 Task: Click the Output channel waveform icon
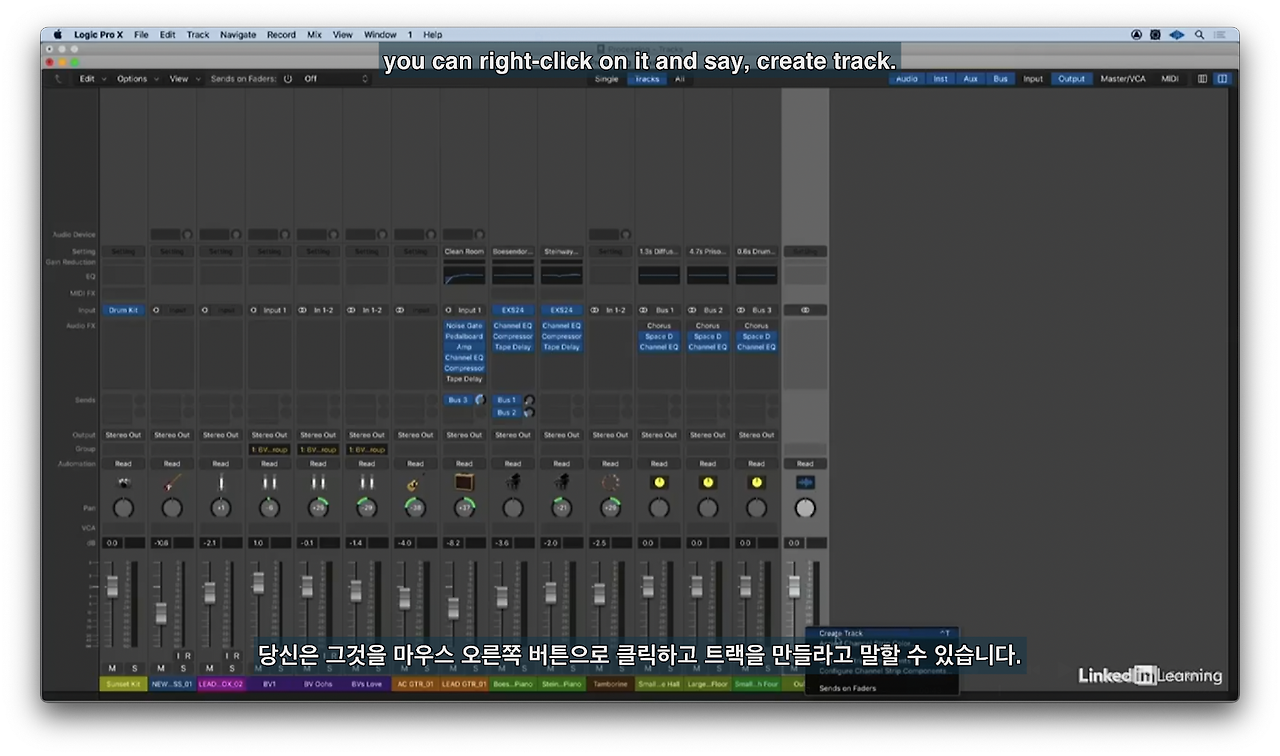pyautogui.click(x=805, y=483)
